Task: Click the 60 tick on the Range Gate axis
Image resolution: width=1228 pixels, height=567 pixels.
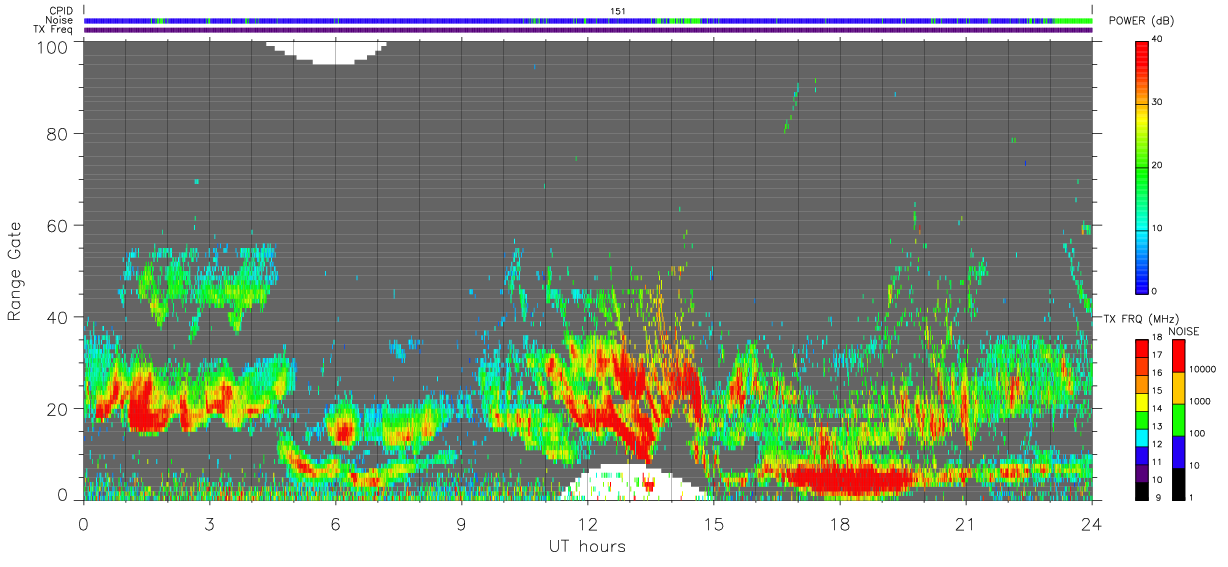Action: click(58, 226)
